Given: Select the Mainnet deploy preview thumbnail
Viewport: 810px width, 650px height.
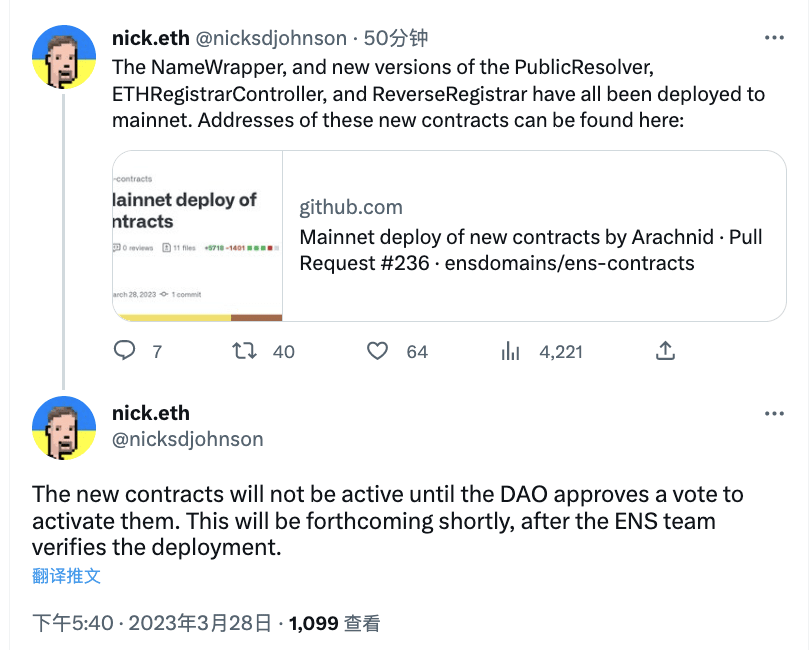Looking at the screenshot, I should 196,238.
